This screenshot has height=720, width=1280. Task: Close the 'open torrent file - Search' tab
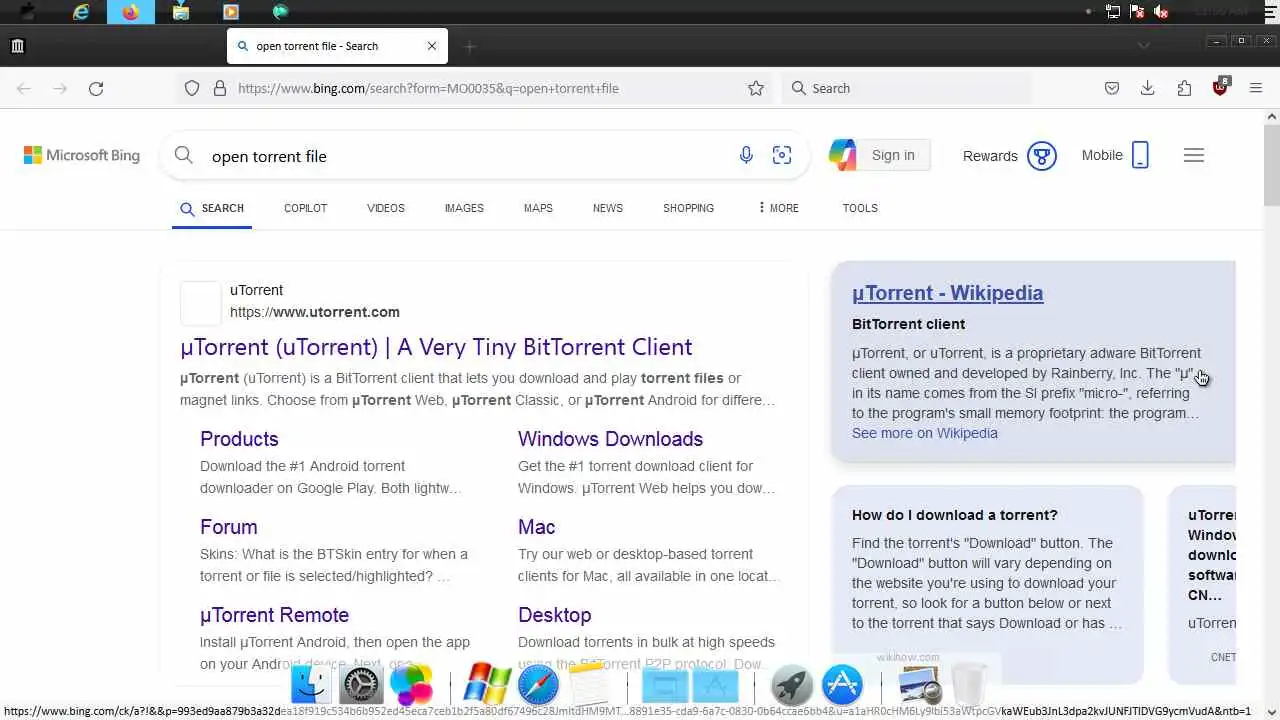432,46
